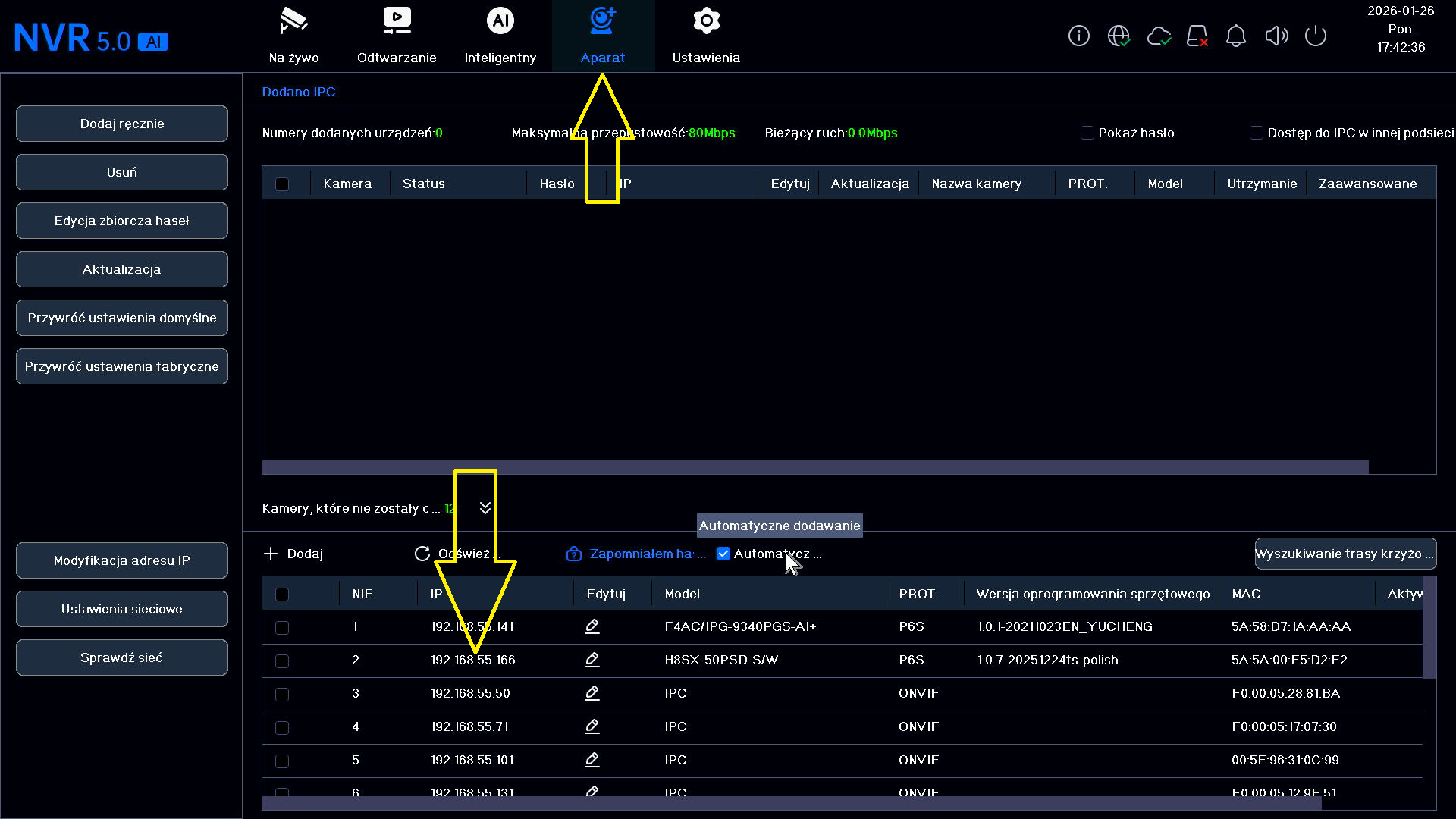The height and width of the screenshot is (819, 1456).
Task: Check the network globe status icon
Action: click(1119, 36)
